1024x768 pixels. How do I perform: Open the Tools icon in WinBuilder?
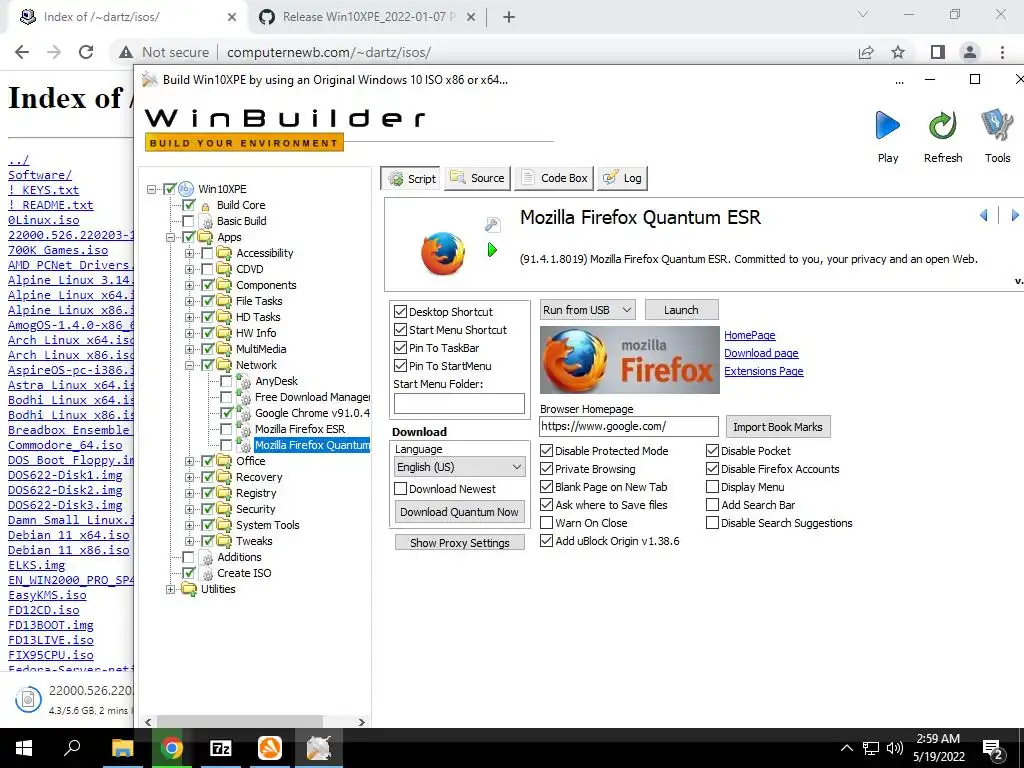(997, 125)
